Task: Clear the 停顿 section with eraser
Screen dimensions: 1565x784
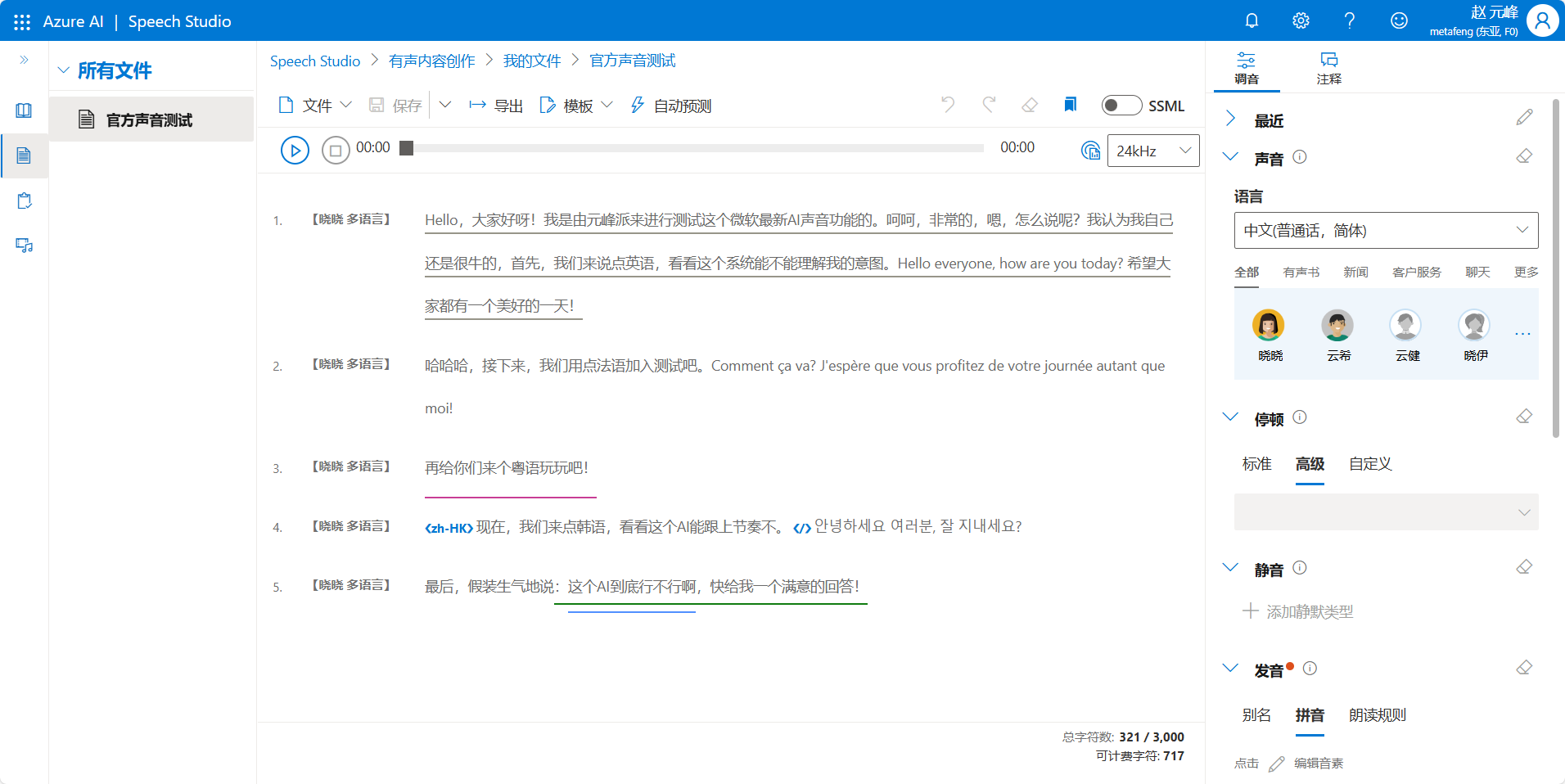Action: 1524,417
